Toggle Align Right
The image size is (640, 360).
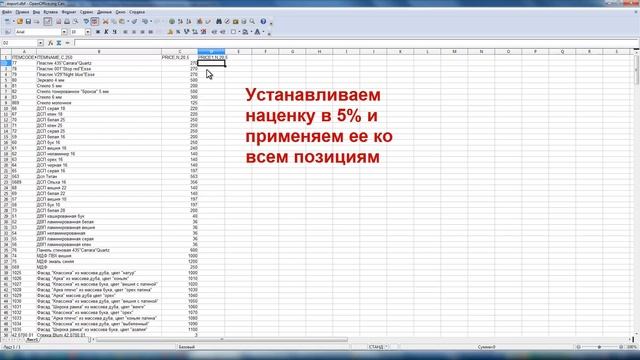tap(142, 32)
